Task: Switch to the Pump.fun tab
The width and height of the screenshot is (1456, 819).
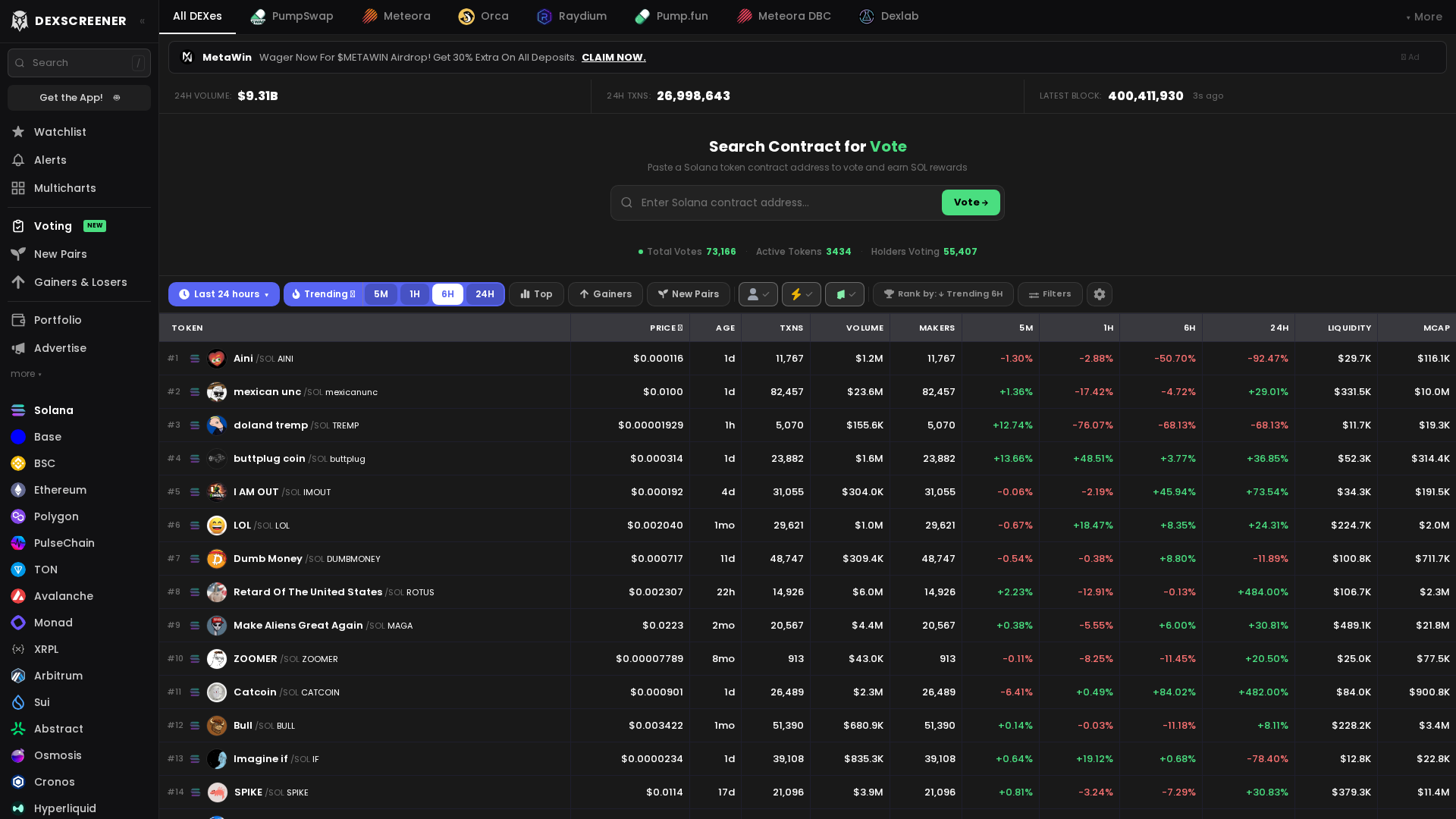Action: (672, 17)
